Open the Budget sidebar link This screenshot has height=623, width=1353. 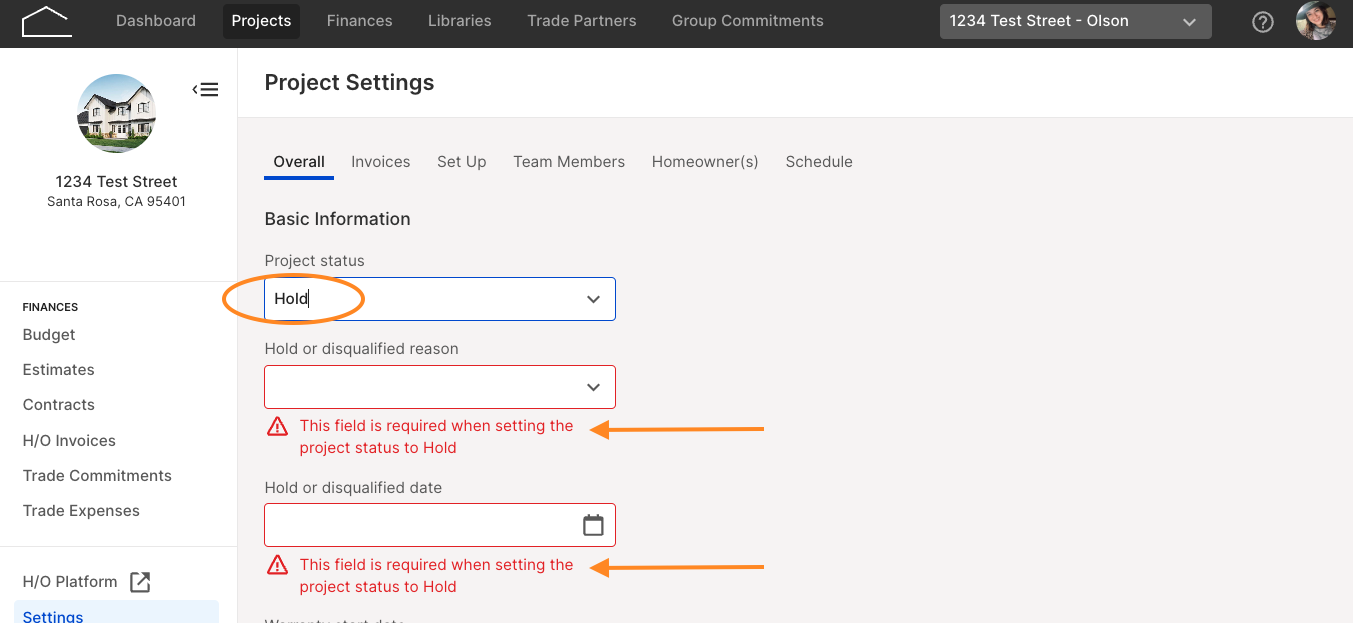coord(49,335)
